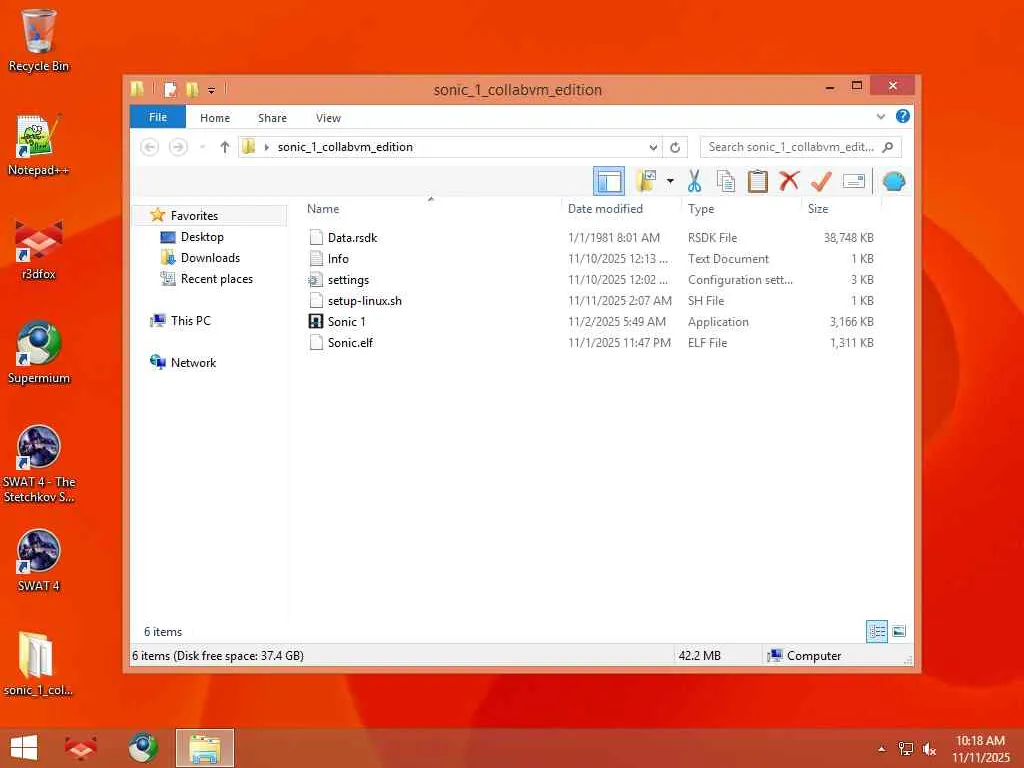Select the Sonic.elf file
1024x768 pixels.
[350, 342]
